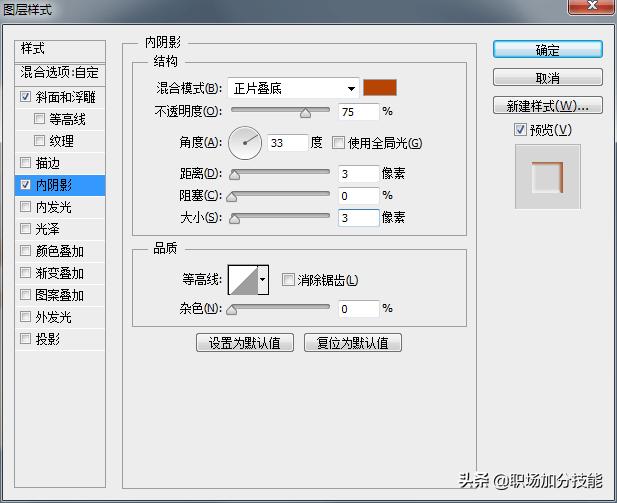
Task: Click 新建样式(W)... button
Action: (x=547, y=105)
